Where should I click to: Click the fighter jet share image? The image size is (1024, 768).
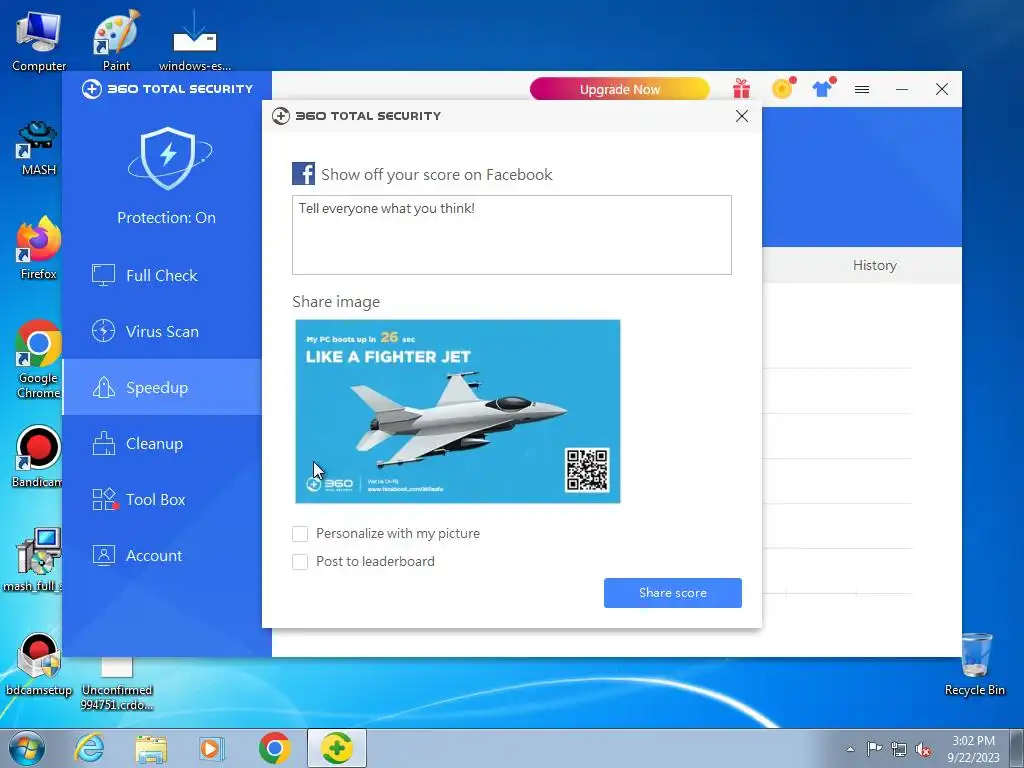(458, 411)
